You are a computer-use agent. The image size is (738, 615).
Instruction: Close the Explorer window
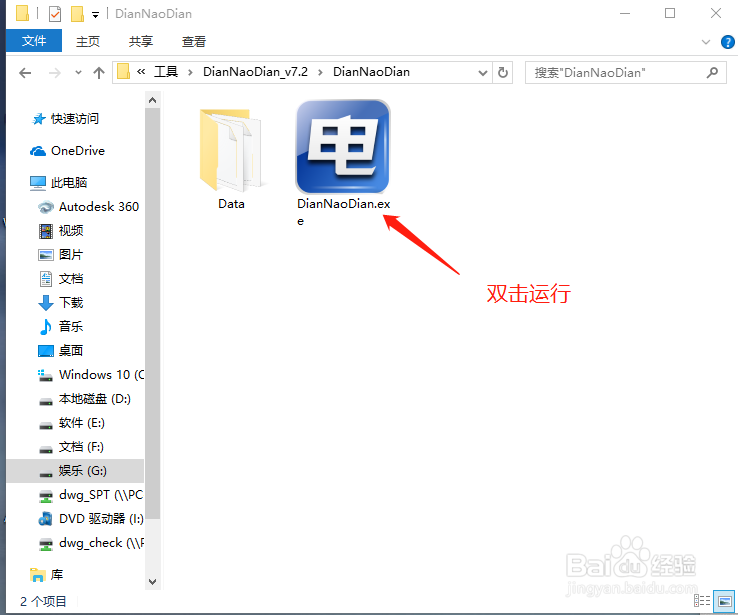715,14
